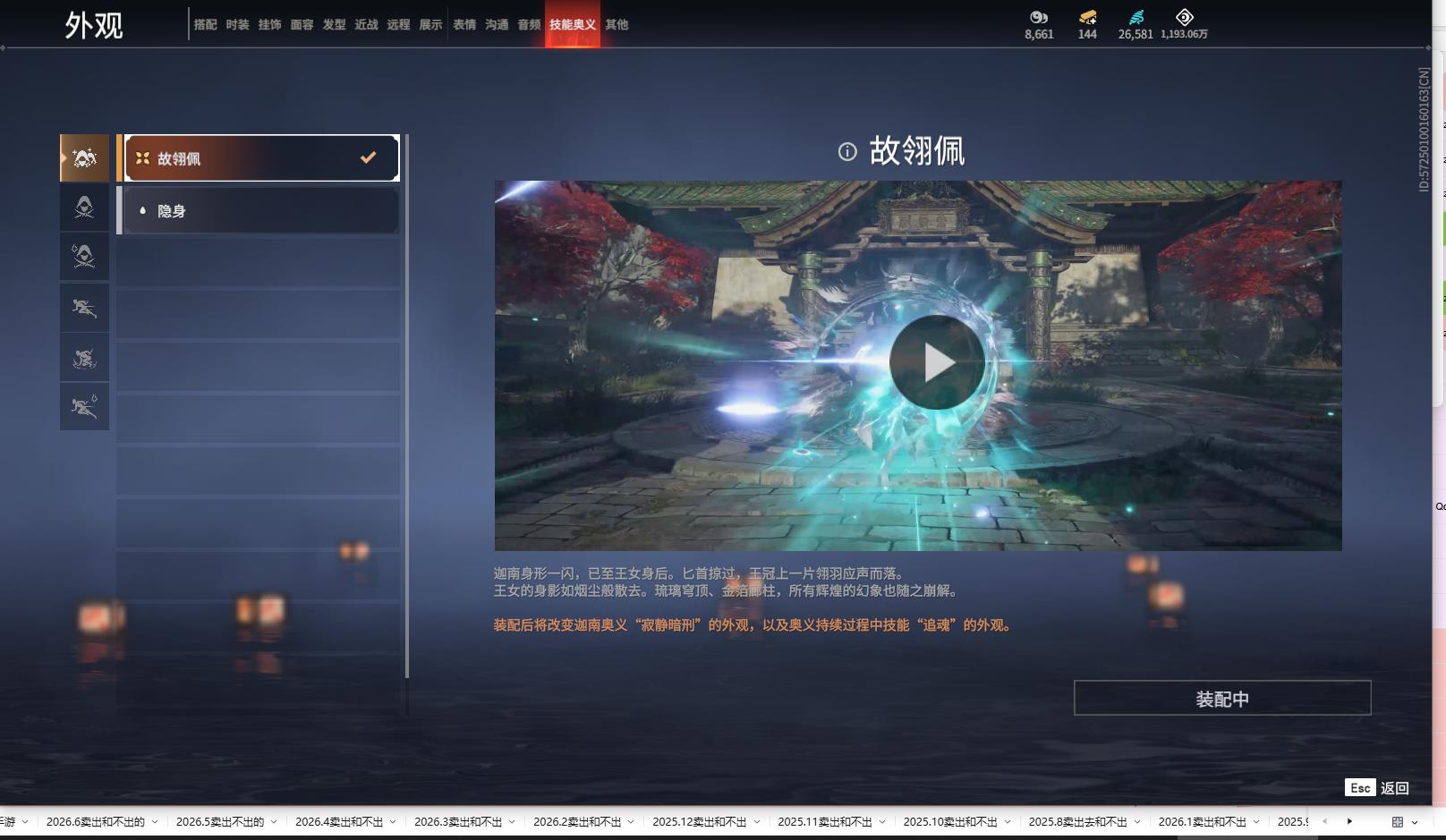This screenshot has height=840, width=1446.
Task: Open the dashing figure category without diamond
Action: 84,308
